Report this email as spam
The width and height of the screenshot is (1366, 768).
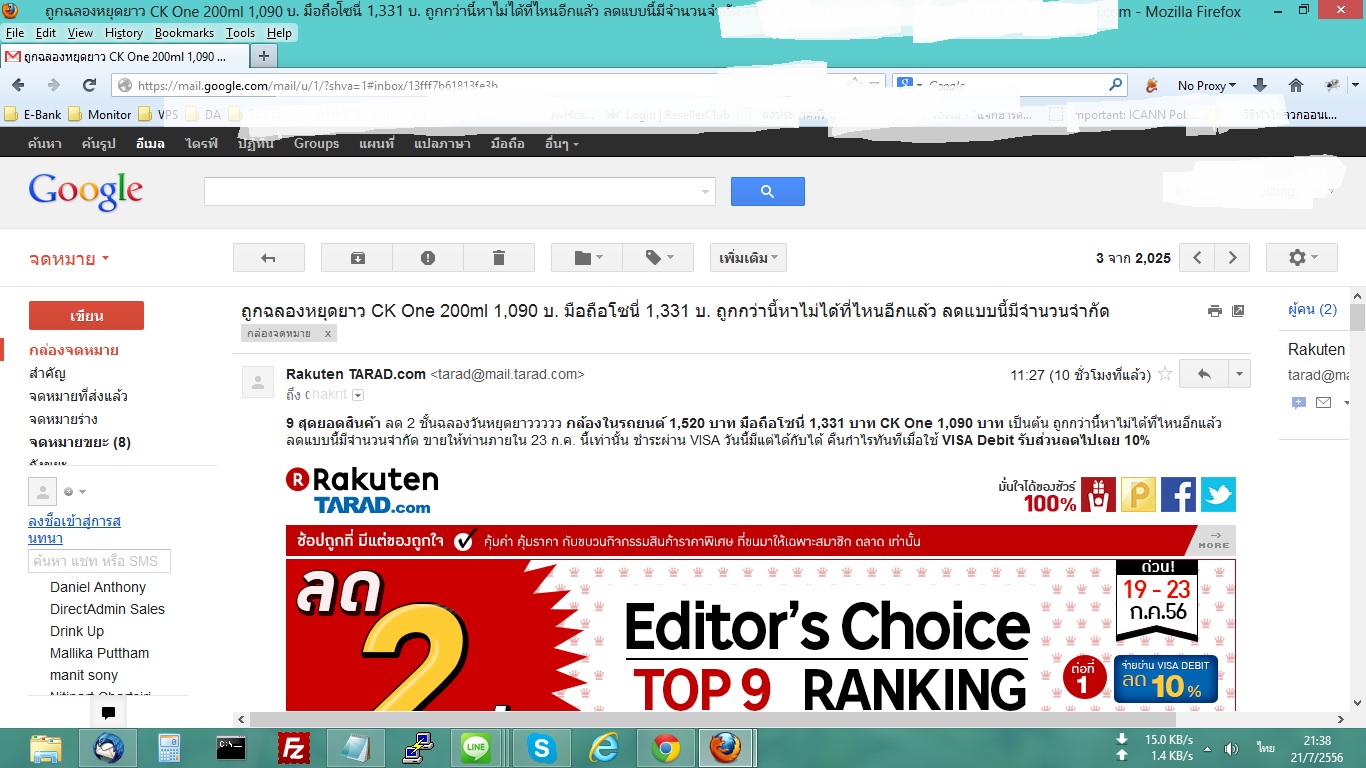coord(428,258)
